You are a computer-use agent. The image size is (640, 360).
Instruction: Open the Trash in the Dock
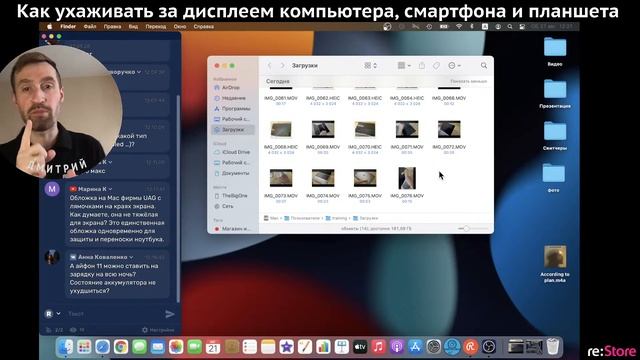click(x=553, y=347)
